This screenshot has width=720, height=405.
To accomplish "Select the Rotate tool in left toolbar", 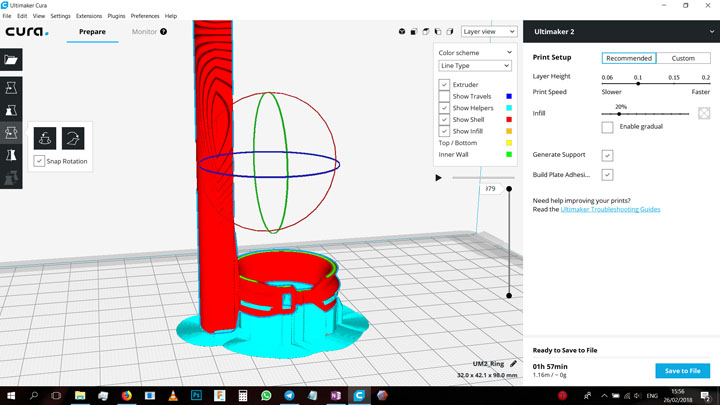I will 11,133.
